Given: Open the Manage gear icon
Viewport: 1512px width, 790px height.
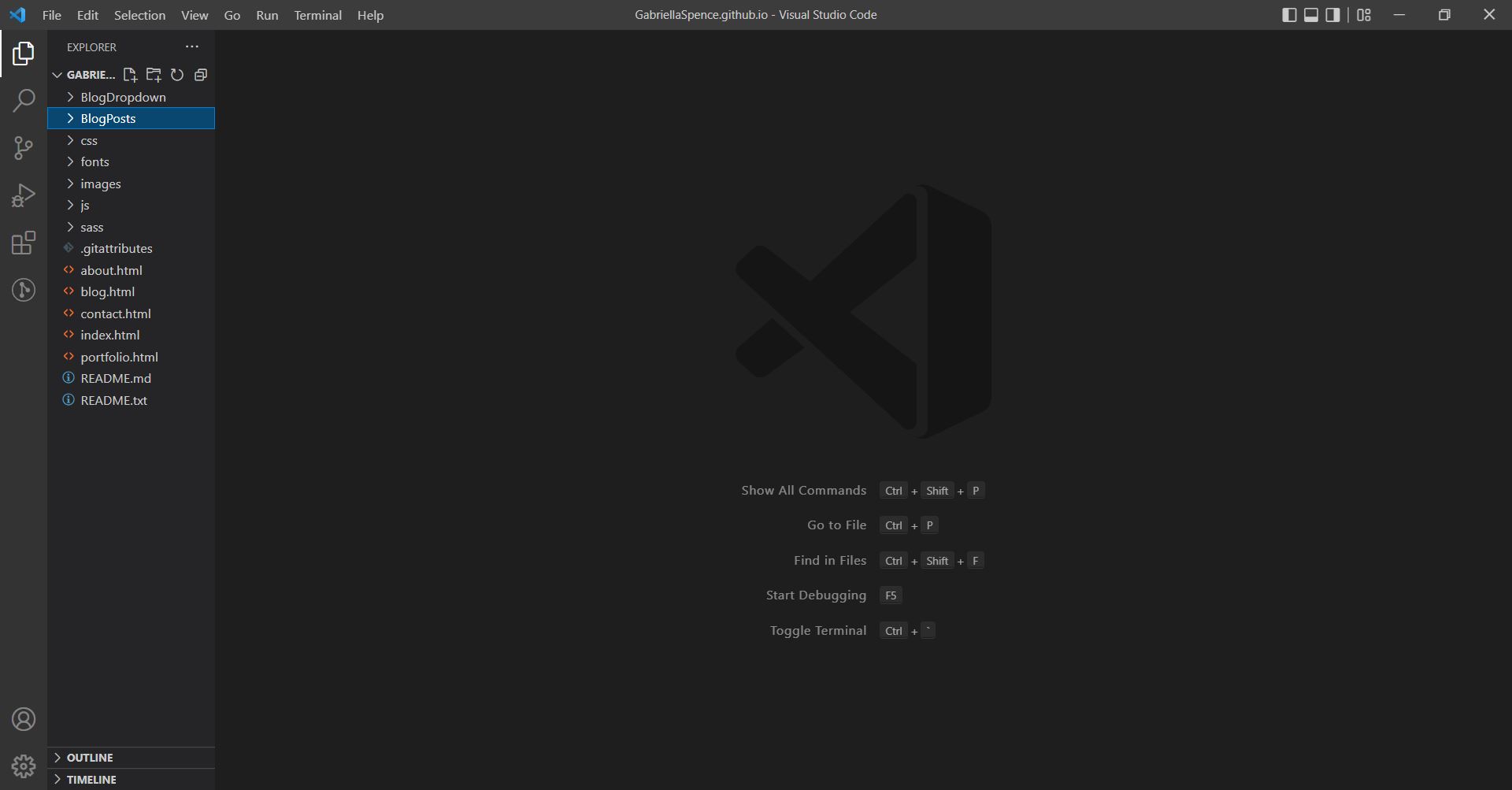Looking at the screenshot, I should [24, 766].
